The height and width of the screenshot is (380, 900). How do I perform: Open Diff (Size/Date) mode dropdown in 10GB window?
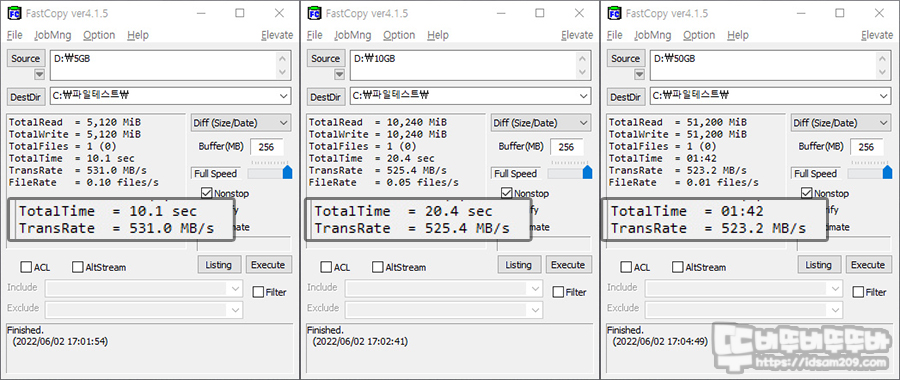point(541,123)
